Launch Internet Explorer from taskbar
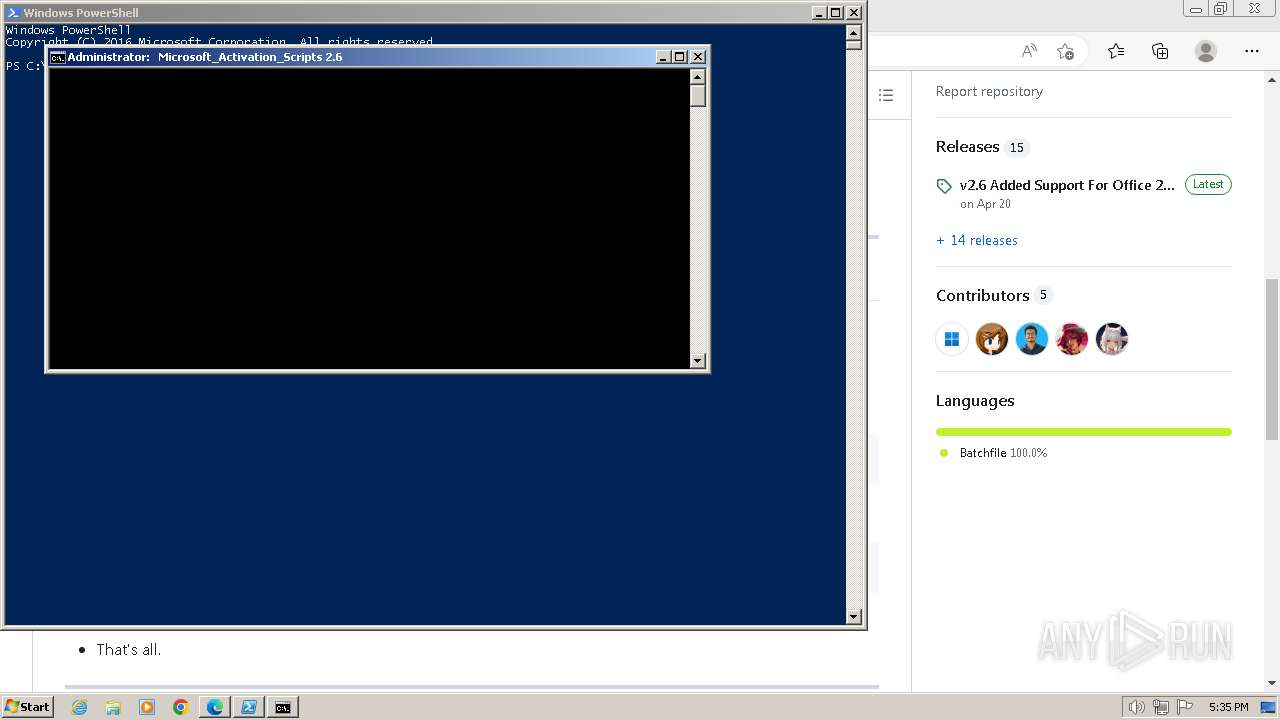The width and height of the screenshot is (1280, 720). click(x=79, y=707)
